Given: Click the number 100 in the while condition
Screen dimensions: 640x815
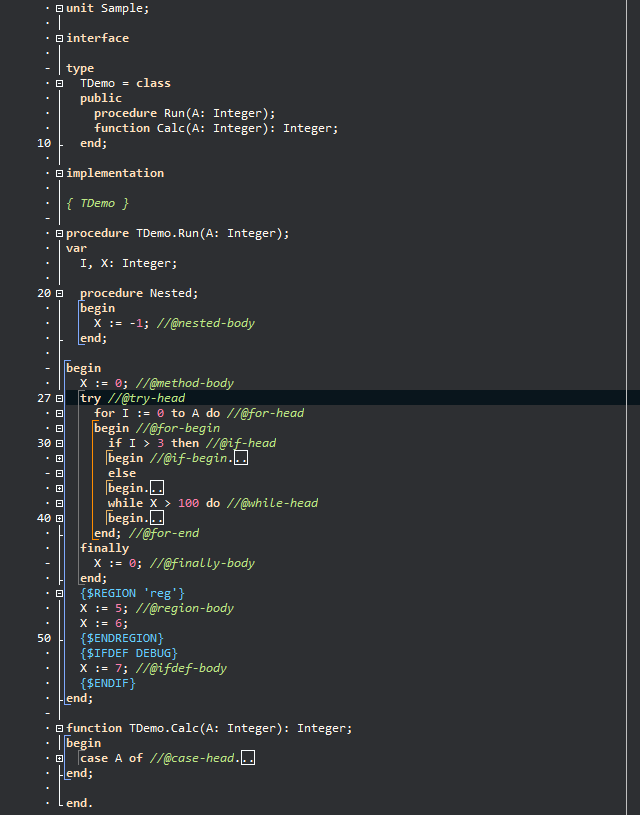Looking at the screenshot, I should pyautogui.click(x=188, y=503).
